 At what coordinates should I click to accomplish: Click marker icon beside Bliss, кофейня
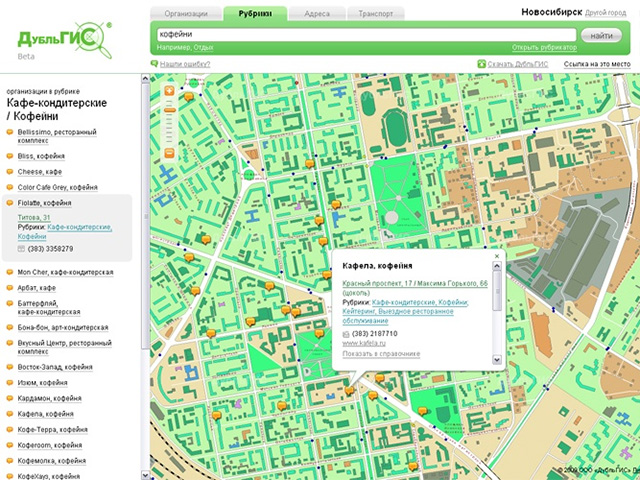[x=9, y=156]
